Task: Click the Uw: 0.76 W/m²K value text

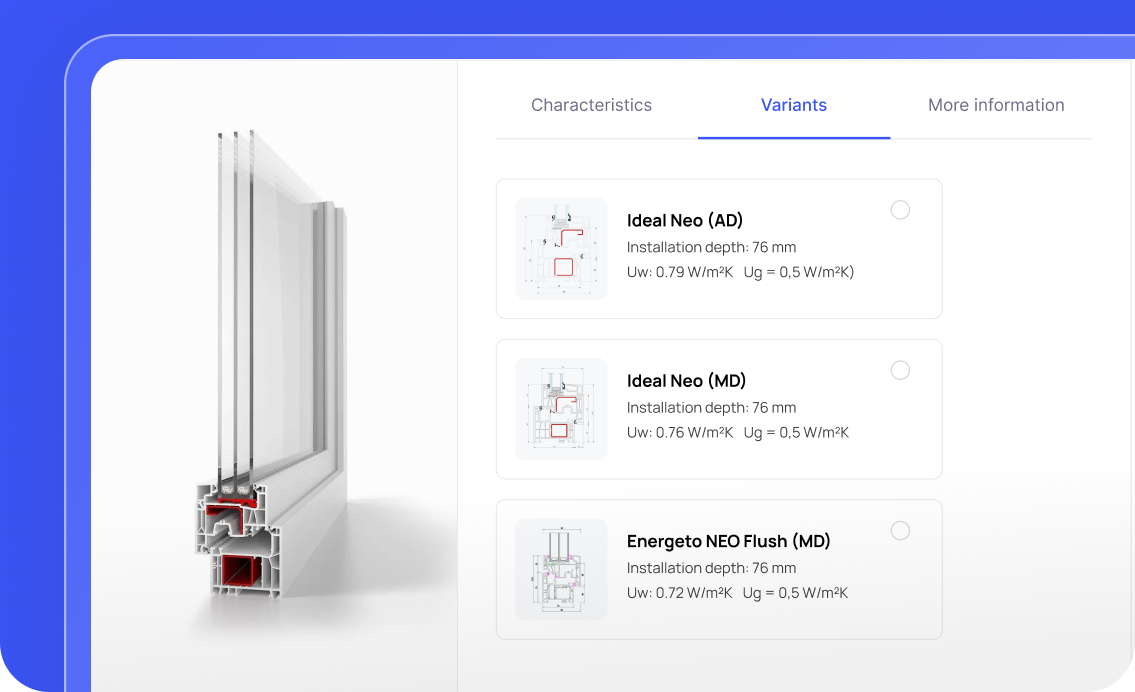Action: pyautogui.click(x=680, y=433)
